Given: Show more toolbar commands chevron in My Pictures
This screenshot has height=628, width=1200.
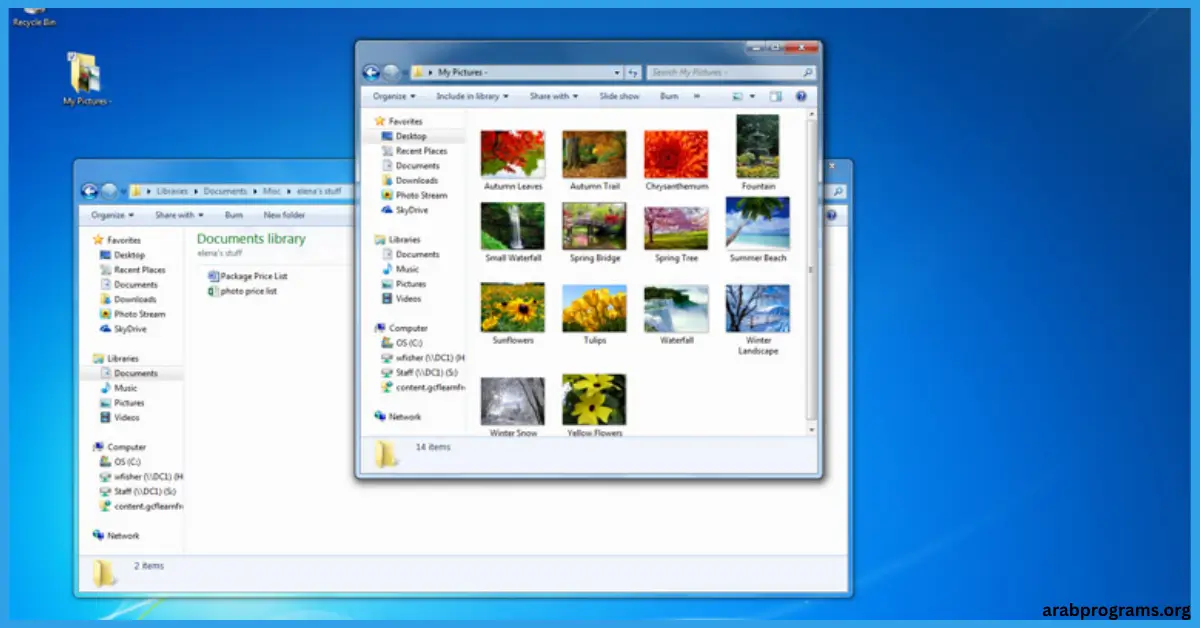Looking at the screenshot, I should [697, 96].
